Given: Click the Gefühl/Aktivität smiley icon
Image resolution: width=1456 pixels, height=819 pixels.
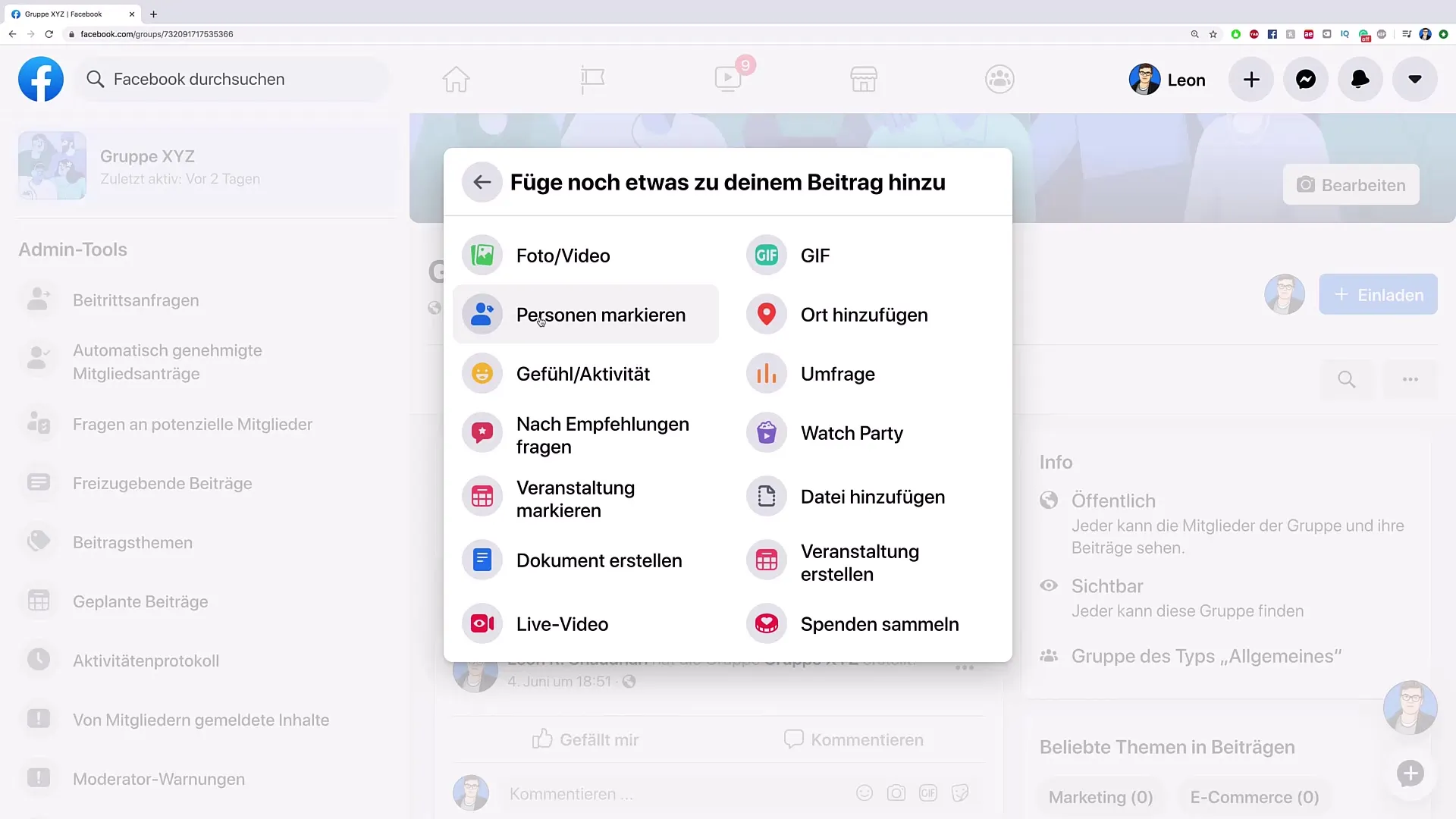Looking at the screenshot, I should pyautogui.click(x=482, y=373).
